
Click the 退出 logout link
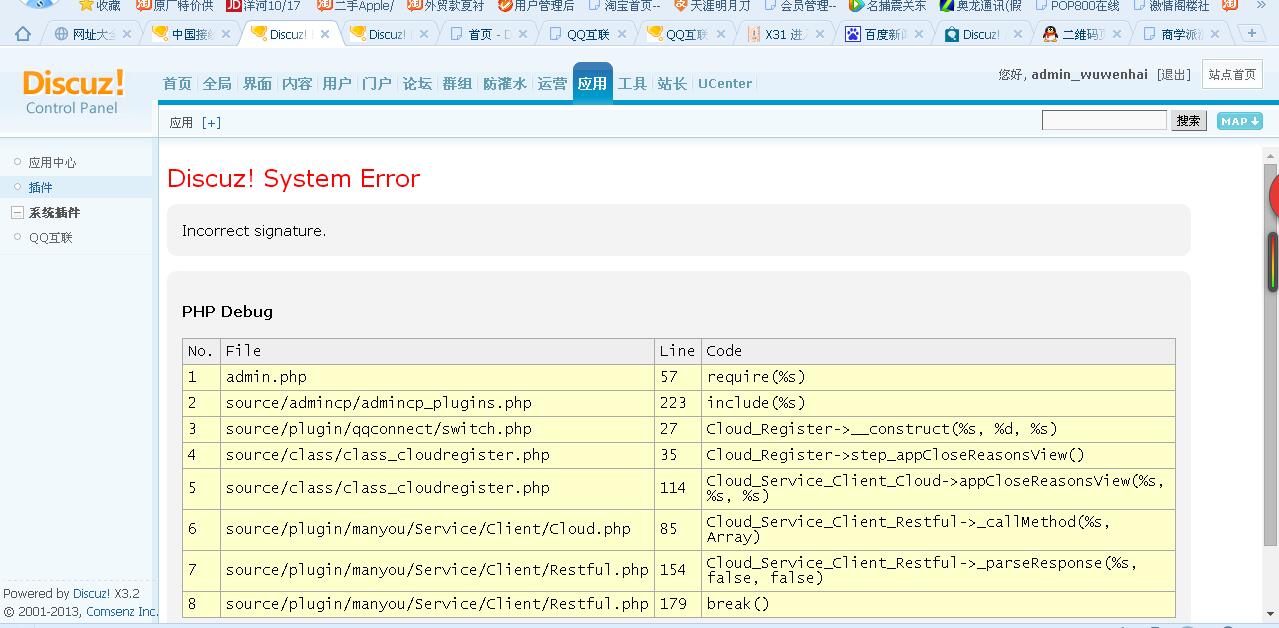click(x=1173, y=75)
